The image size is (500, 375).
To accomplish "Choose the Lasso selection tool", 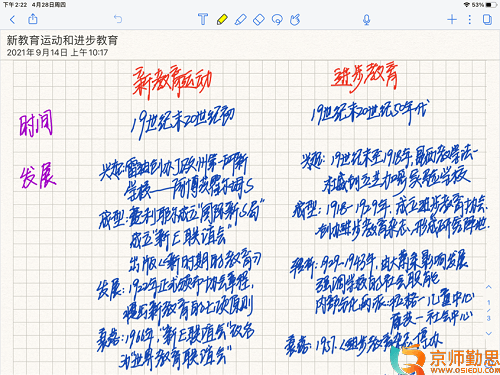I will coord(277,19).
